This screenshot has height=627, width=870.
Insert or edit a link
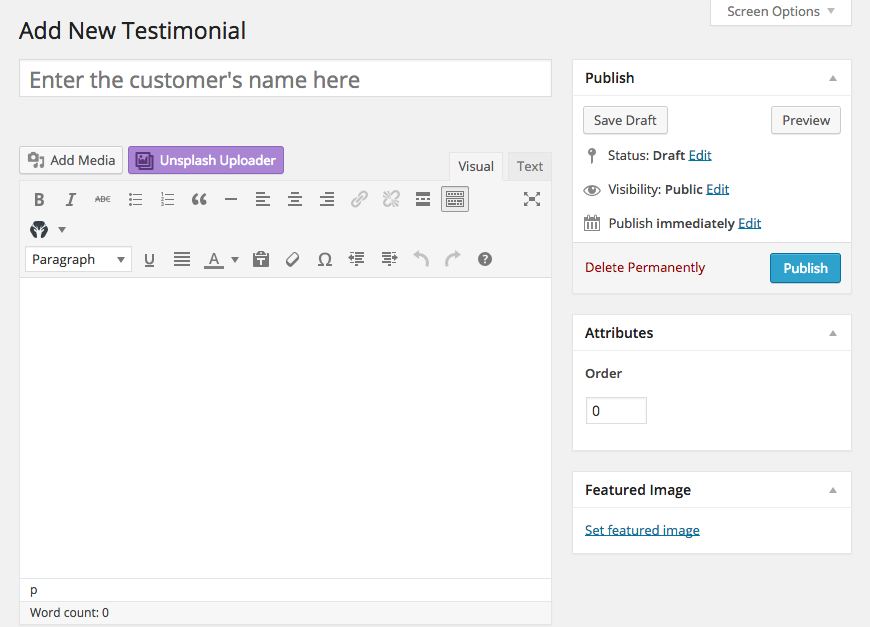(x=359, y=199)
